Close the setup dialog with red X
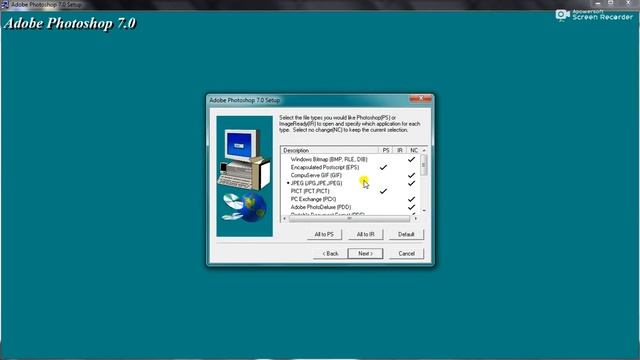640x360 pixels. [x=420, y=98]
